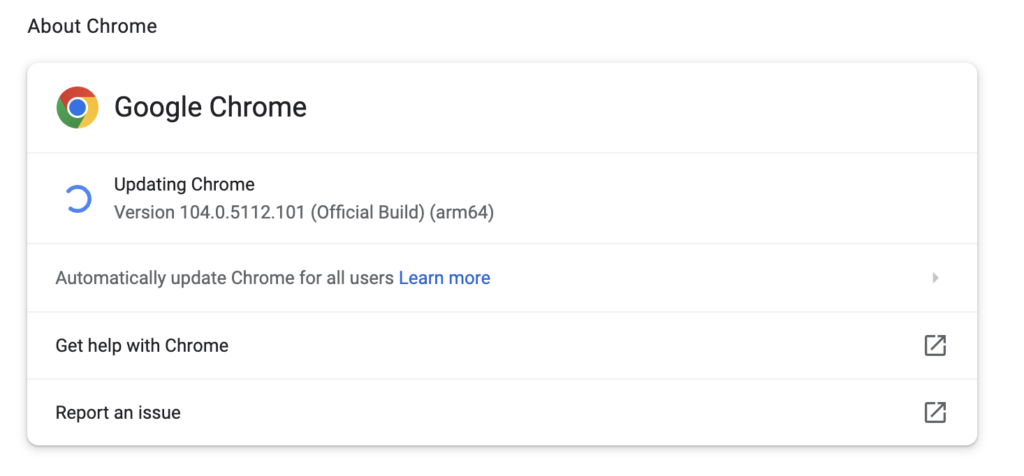
Task: Click the (Official Build) label
Action: pos(368,212)
